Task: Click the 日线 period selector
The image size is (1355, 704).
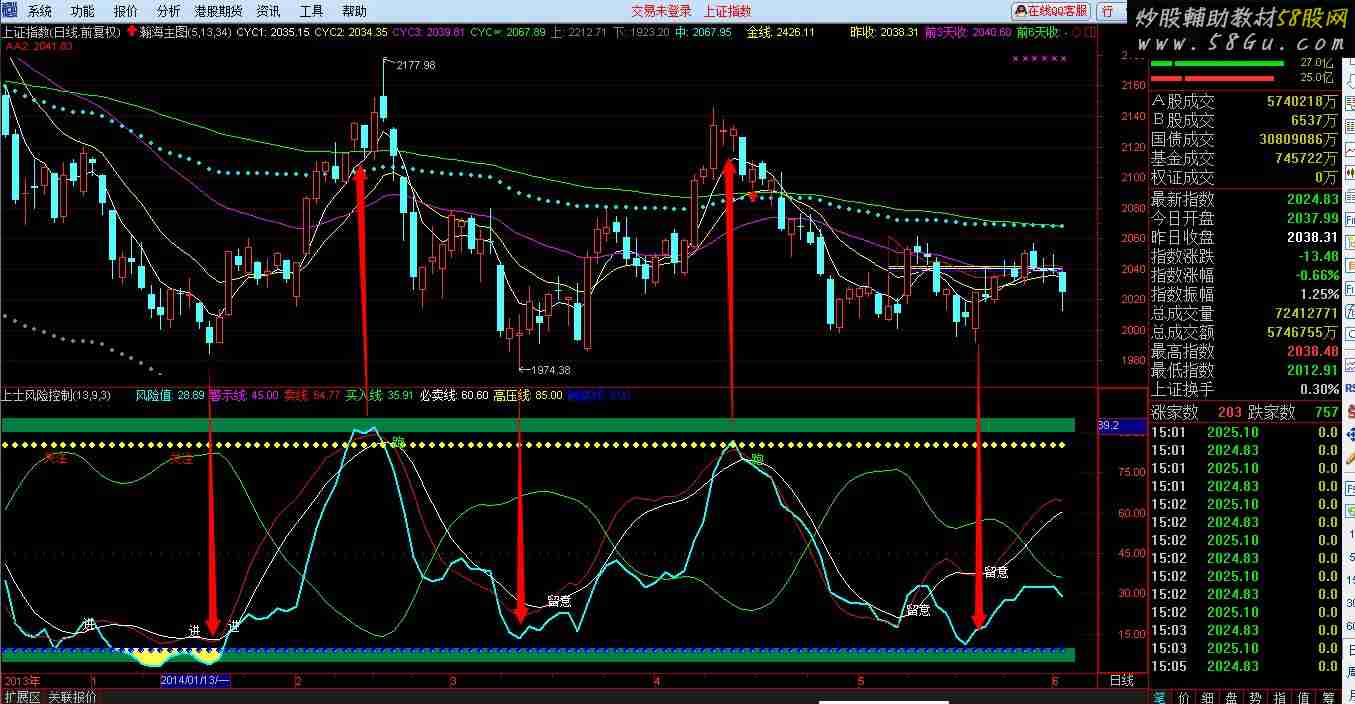Action: click(1121, 681)
